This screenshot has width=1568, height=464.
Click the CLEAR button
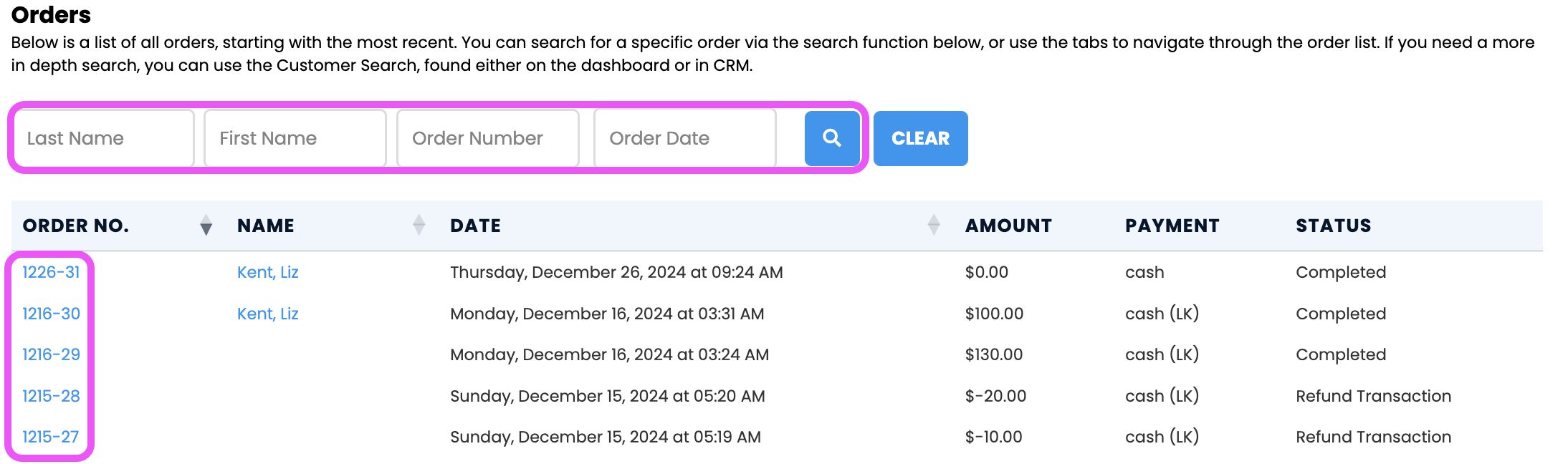920,138
